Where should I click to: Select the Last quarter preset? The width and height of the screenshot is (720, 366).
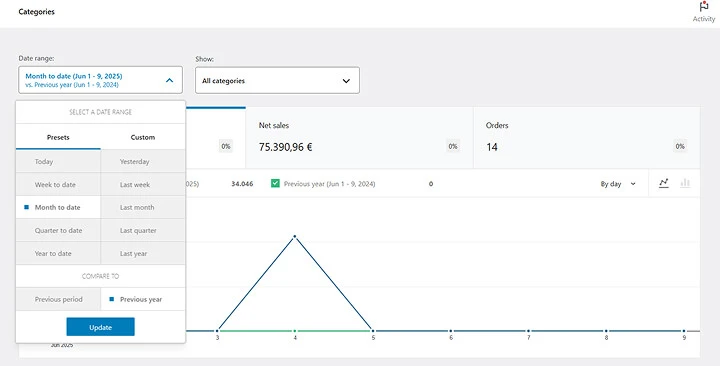coord(143,230)
